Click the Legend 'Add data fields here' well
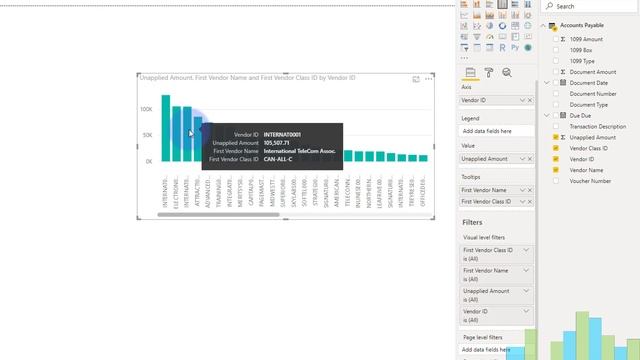 click(496, 131)
